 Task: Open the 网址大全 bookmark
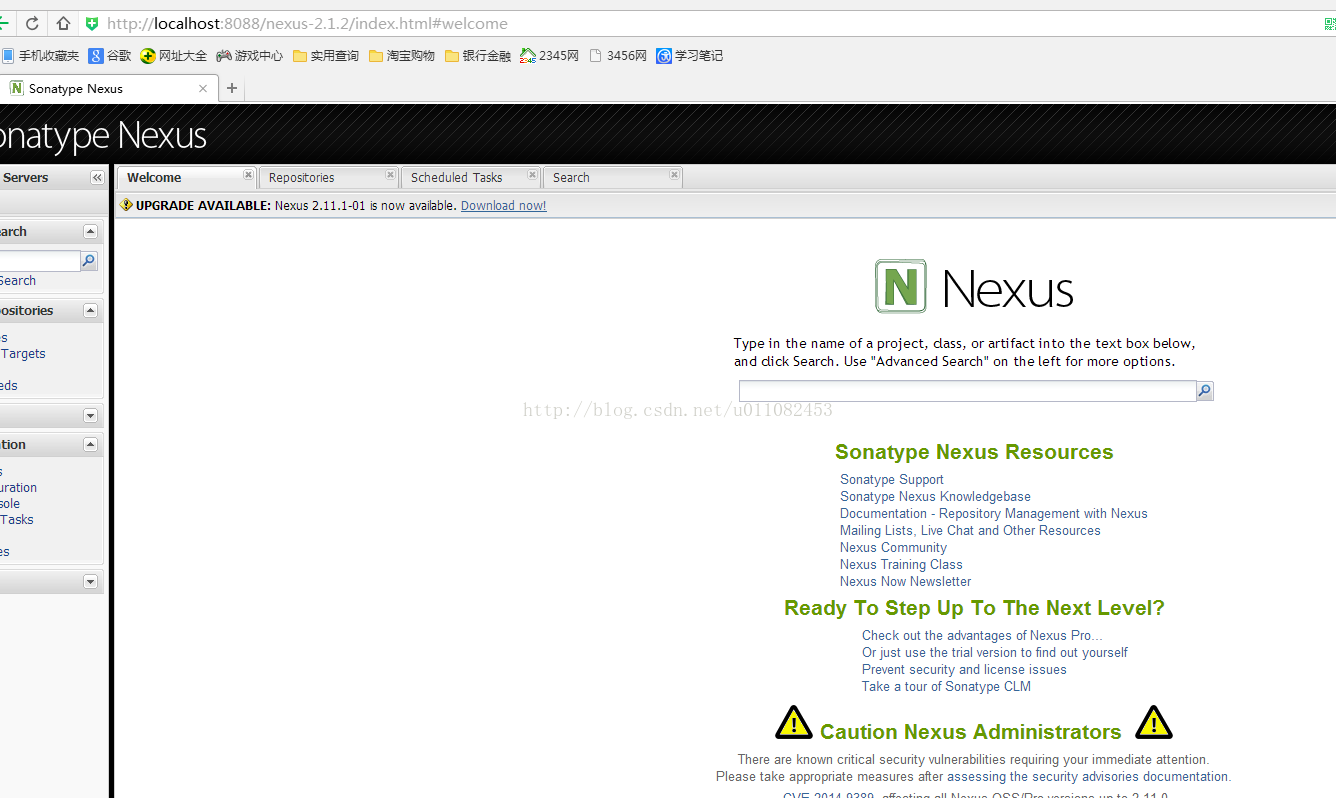(x=174, y=56)
